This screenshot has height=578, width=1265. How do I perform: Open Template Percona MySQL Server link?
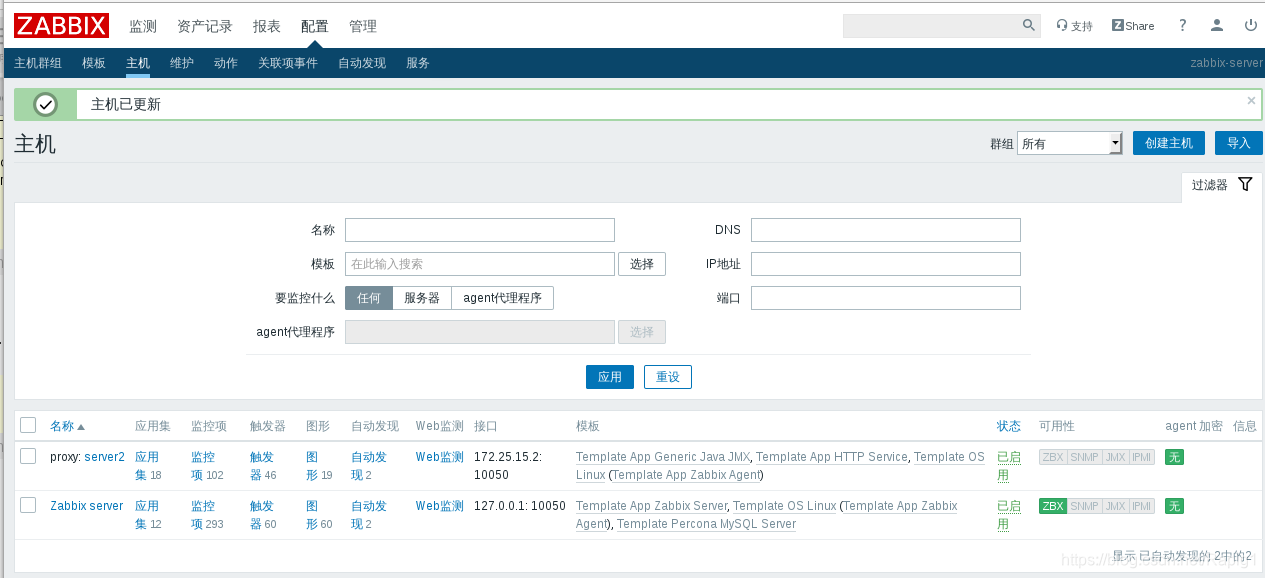coord(706,524)
